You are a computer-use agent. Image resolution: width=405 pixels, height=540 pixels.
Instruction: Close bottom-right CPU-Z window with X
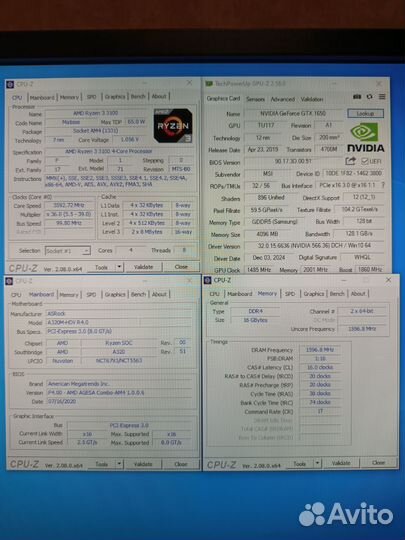[x=388, y=280]
